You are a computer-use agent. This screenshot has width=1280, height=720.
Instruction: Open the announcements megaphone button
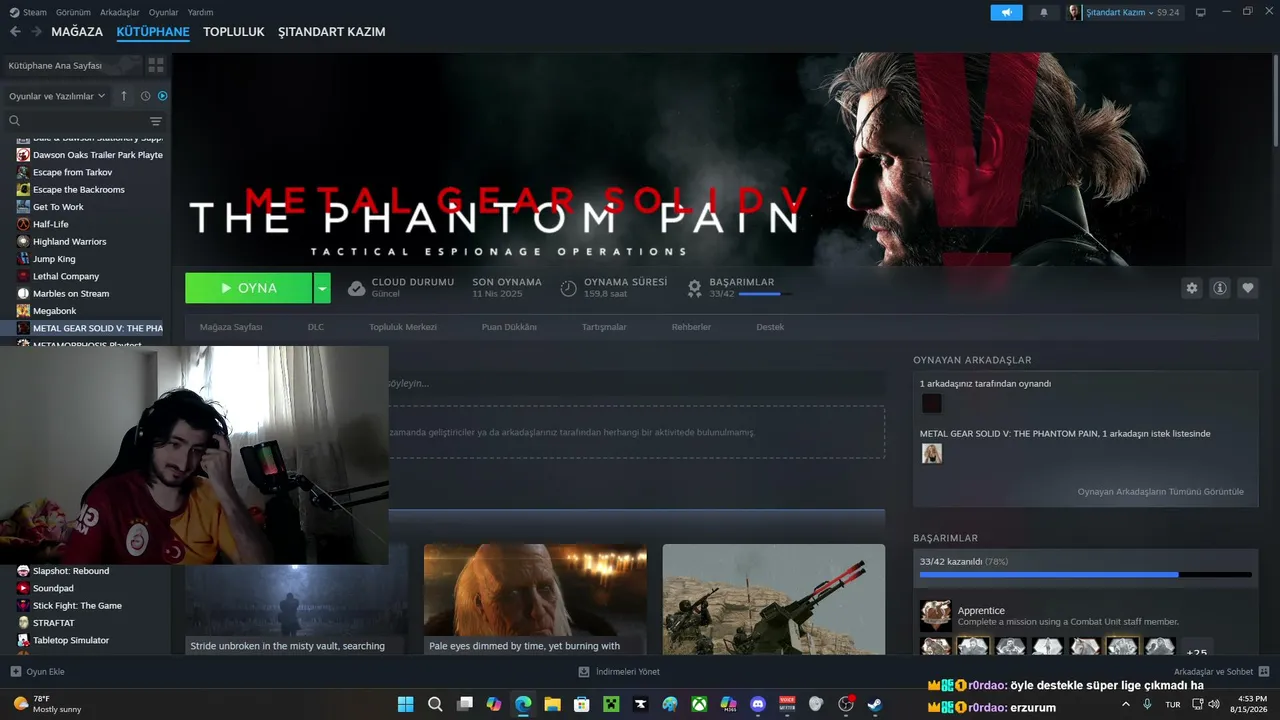click(x=1007, y=12)
